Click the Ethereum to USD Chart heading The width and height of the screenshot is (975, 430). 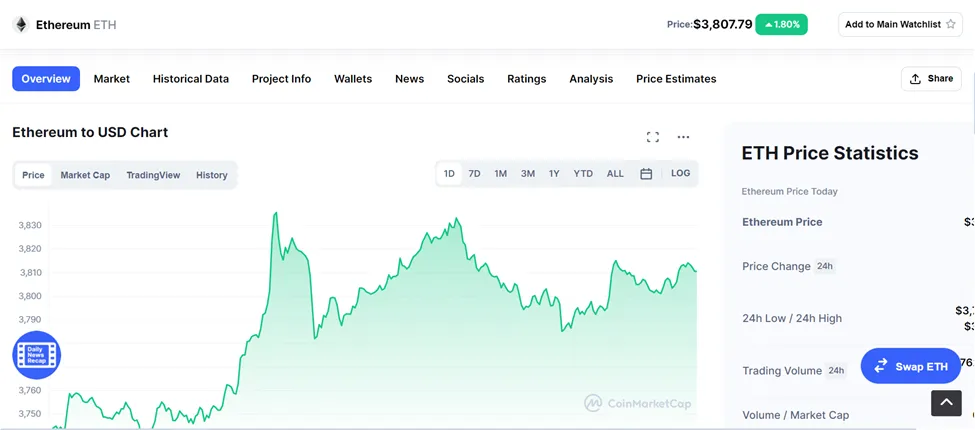[x=90, y=132]
